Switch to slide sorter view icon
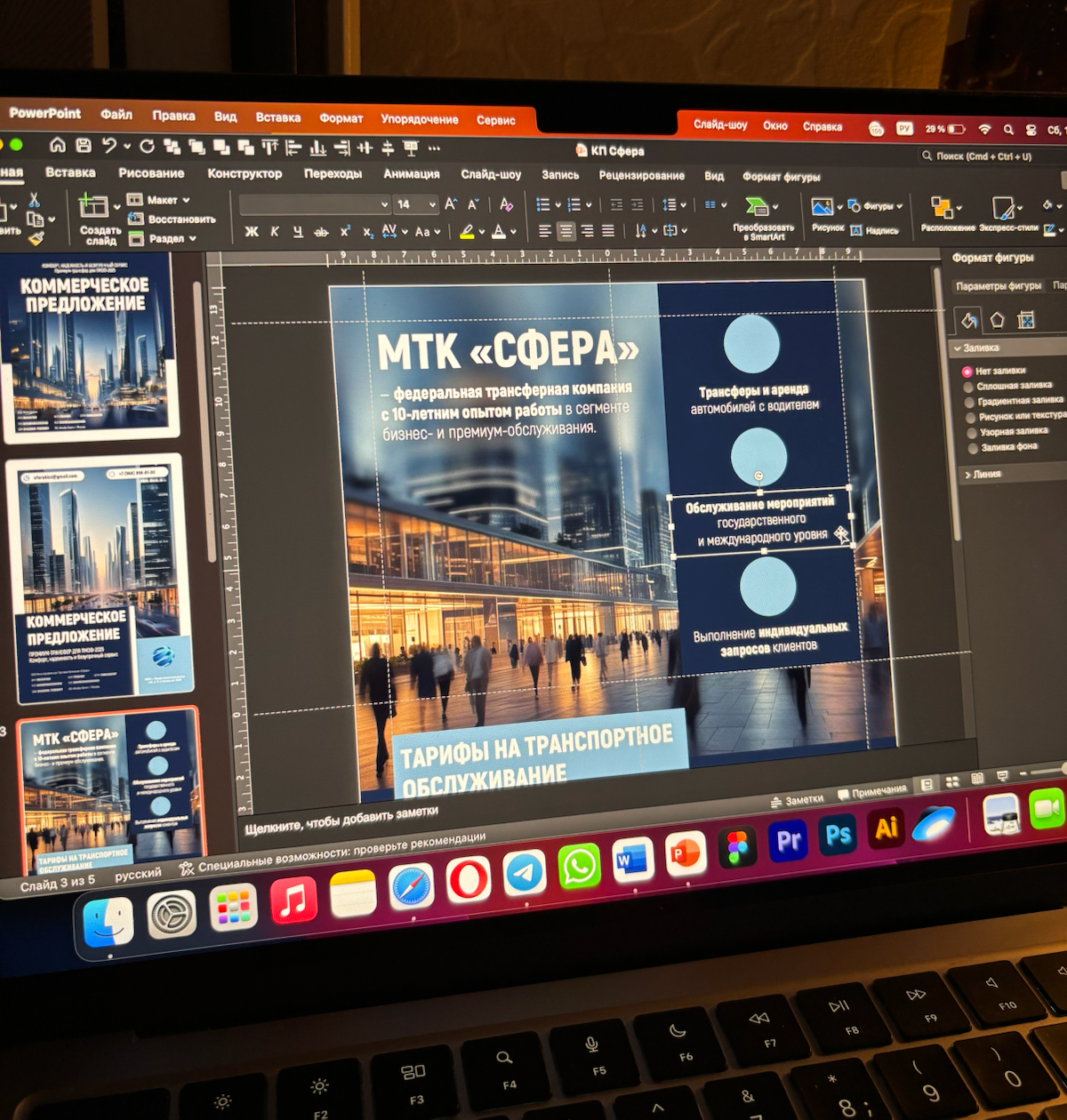 pos(952,781)
